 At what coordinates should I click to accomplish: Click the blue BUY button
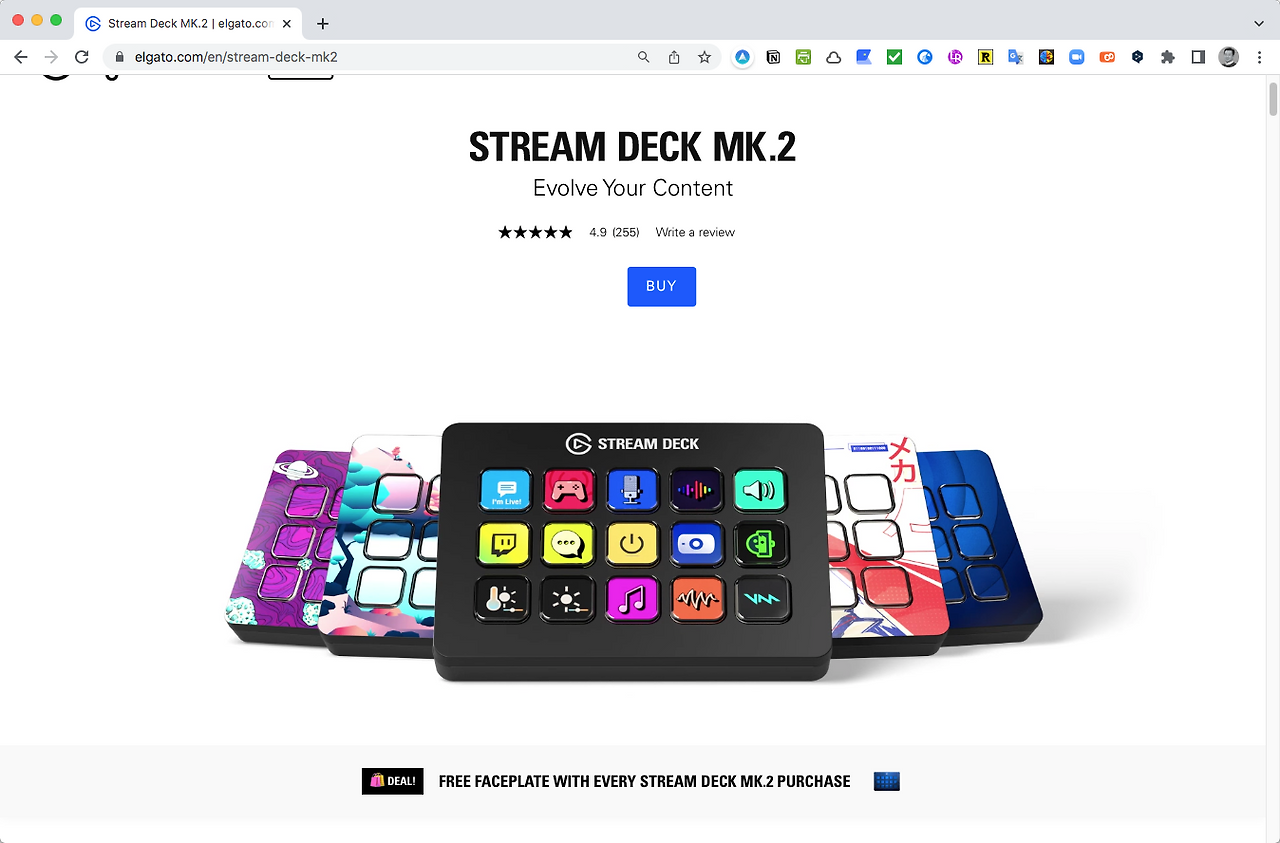661,286
